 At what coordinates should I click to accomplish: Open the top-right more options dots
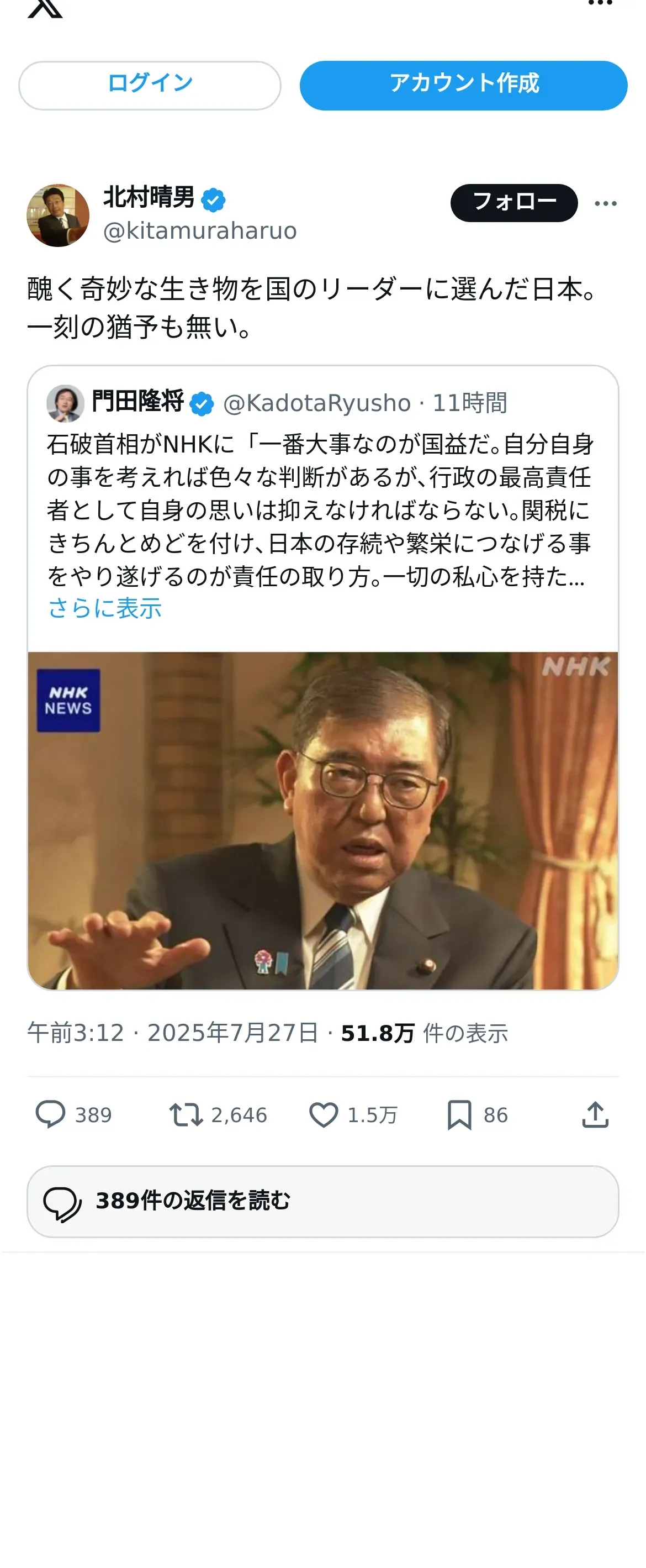pyautogui.click(x=600, y=3)
